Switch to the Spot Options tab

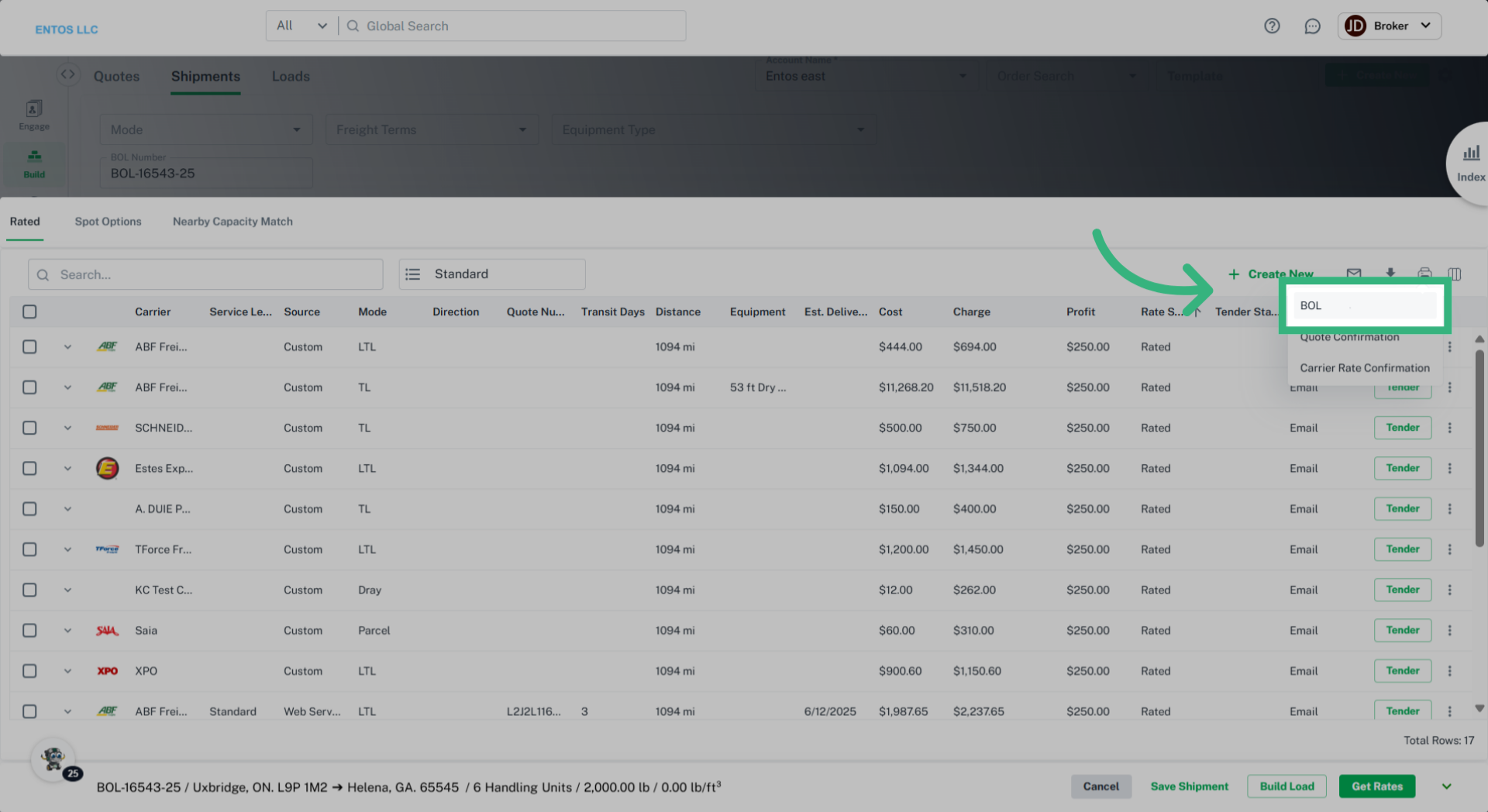click(x=108, y=222)
